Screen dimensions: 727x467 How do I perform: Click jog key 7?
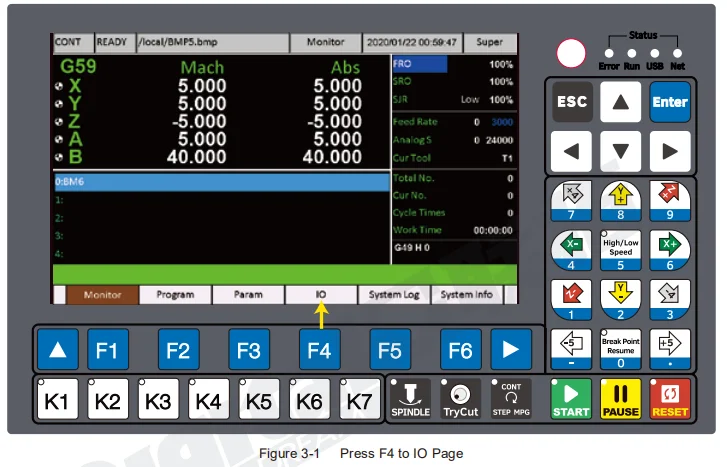coord(571,201)
